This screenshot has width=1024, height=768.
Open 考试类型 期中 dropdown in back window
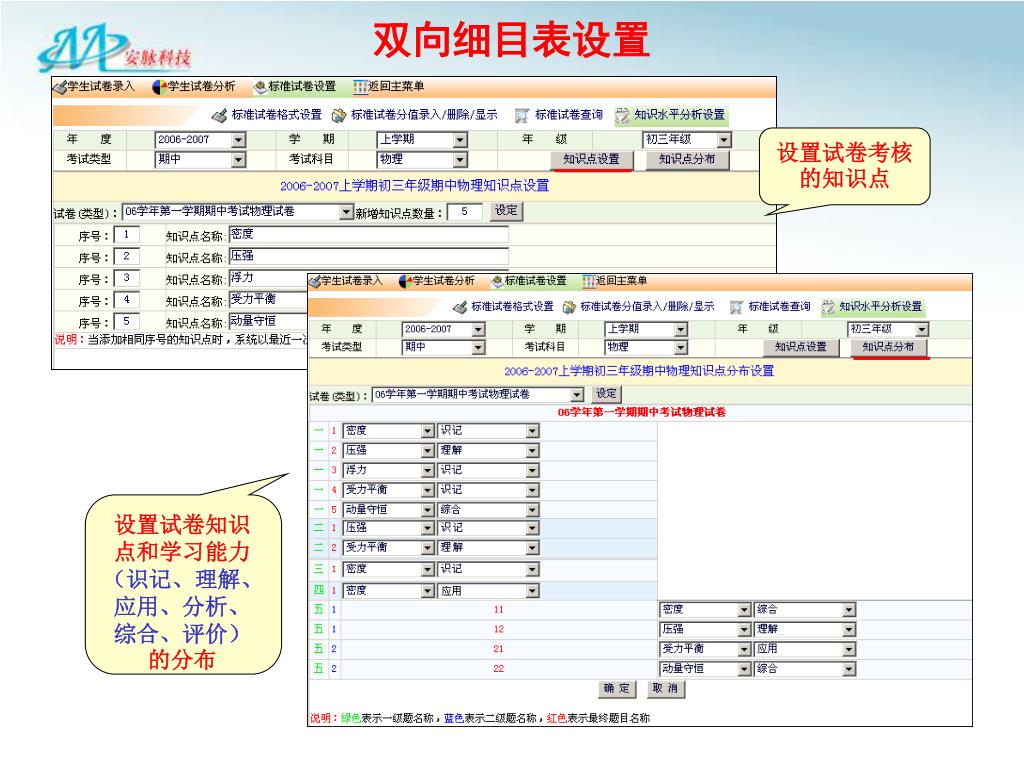pos(238,159)
